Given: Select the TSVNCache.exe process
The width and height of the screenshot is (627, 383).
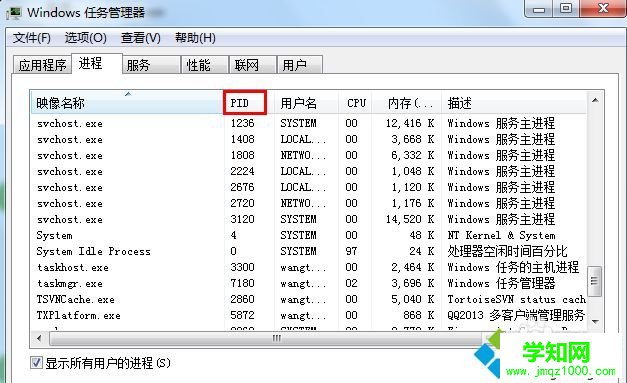Looking at the screenshot, I should click(309, 299).
